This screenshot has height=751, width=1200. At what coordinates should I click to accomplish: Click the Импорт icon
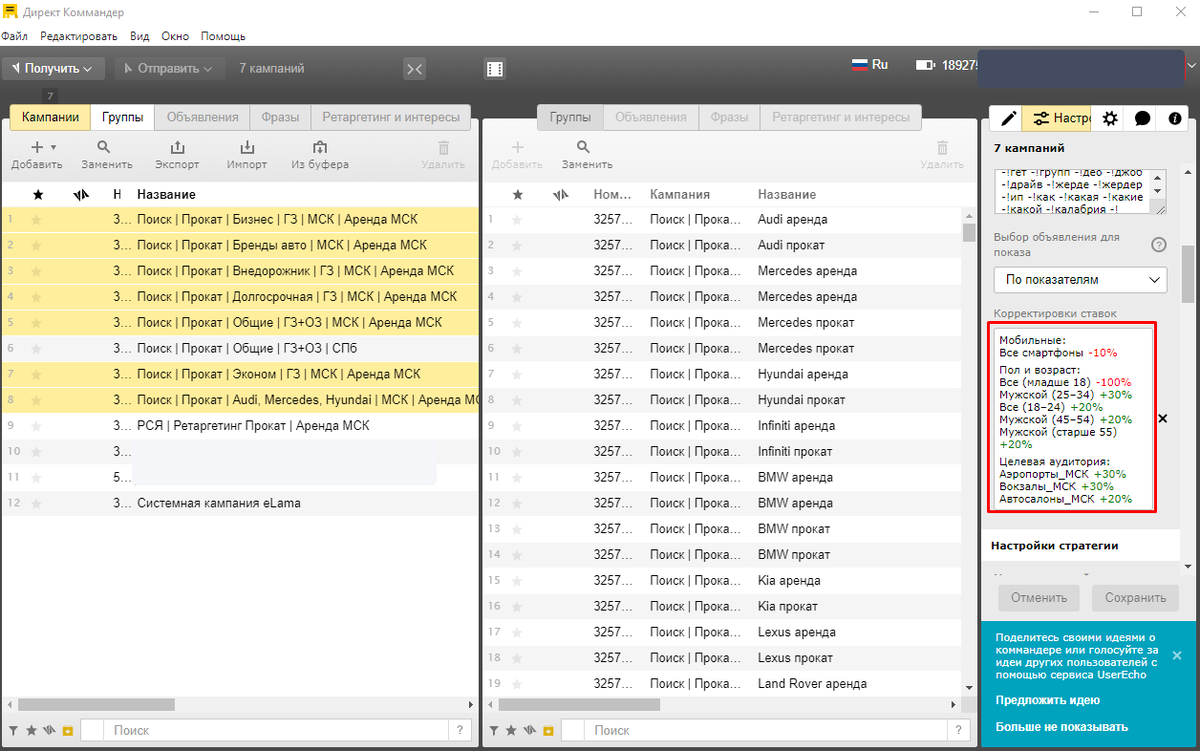(x=247, y=147)
